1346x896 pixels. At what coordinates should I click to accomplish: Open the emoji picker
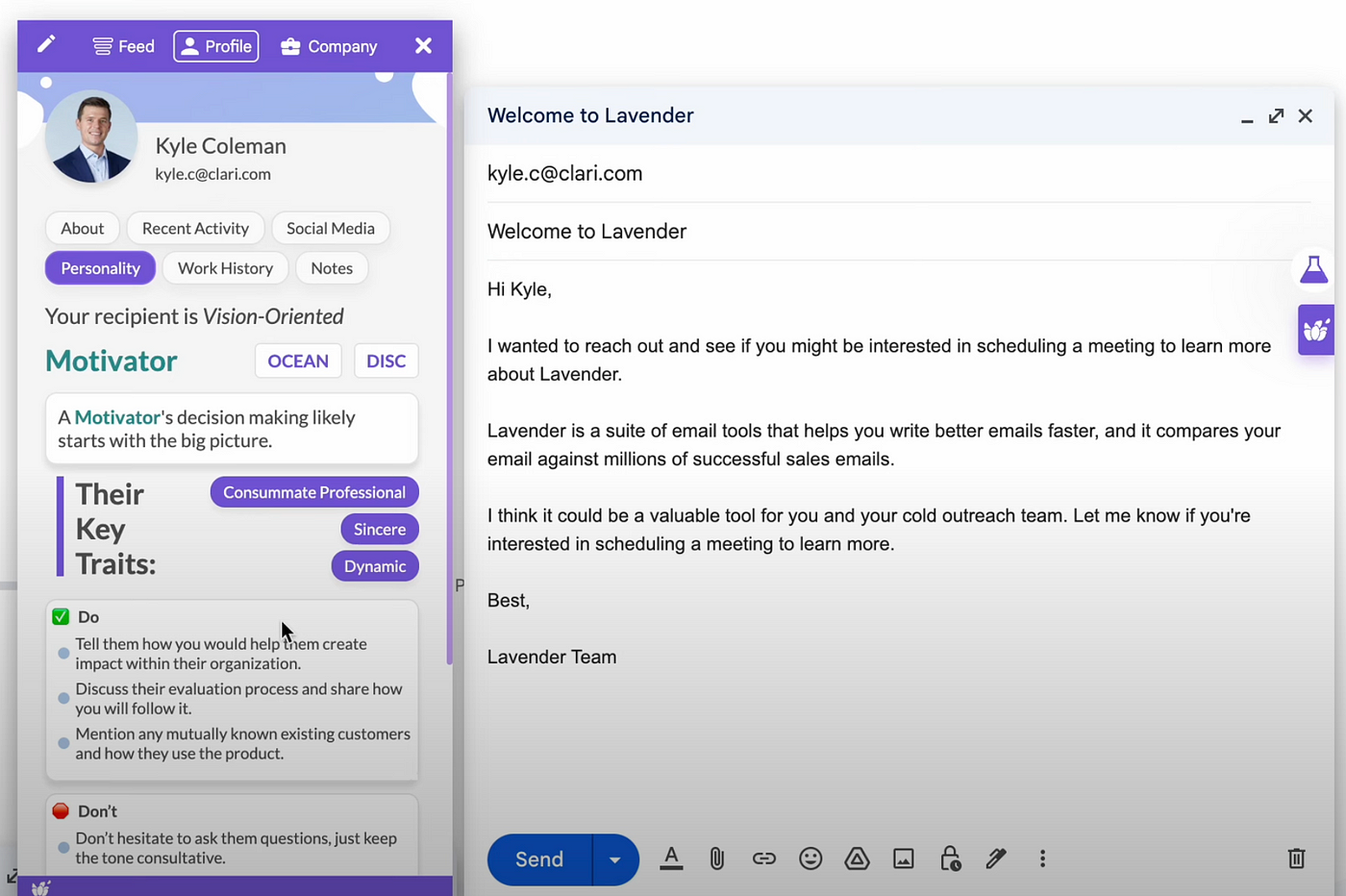810,859
